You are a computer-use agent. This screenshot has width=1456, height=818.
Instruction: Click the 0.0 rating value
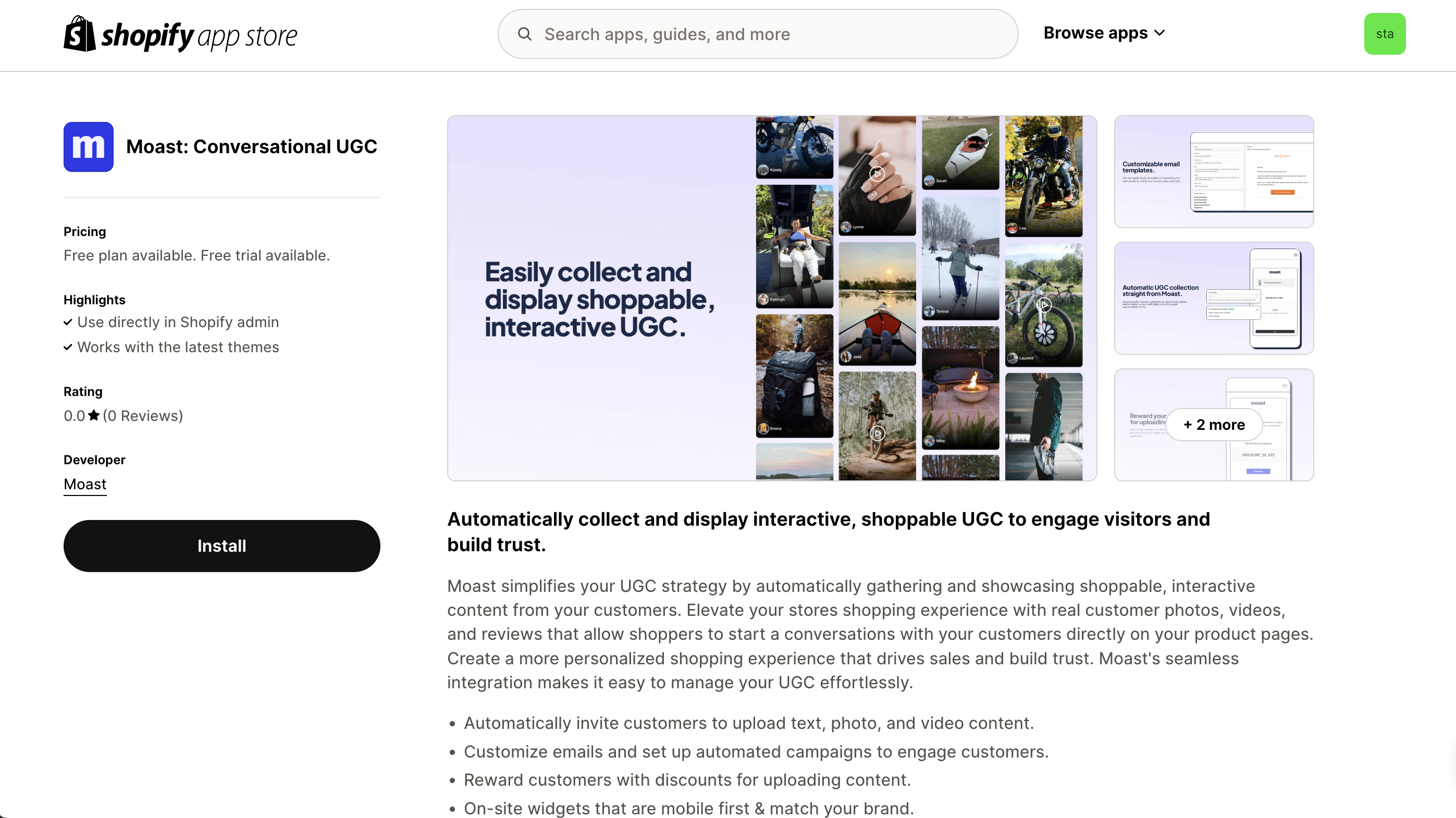pyautogui.click(x=74, y=416)
